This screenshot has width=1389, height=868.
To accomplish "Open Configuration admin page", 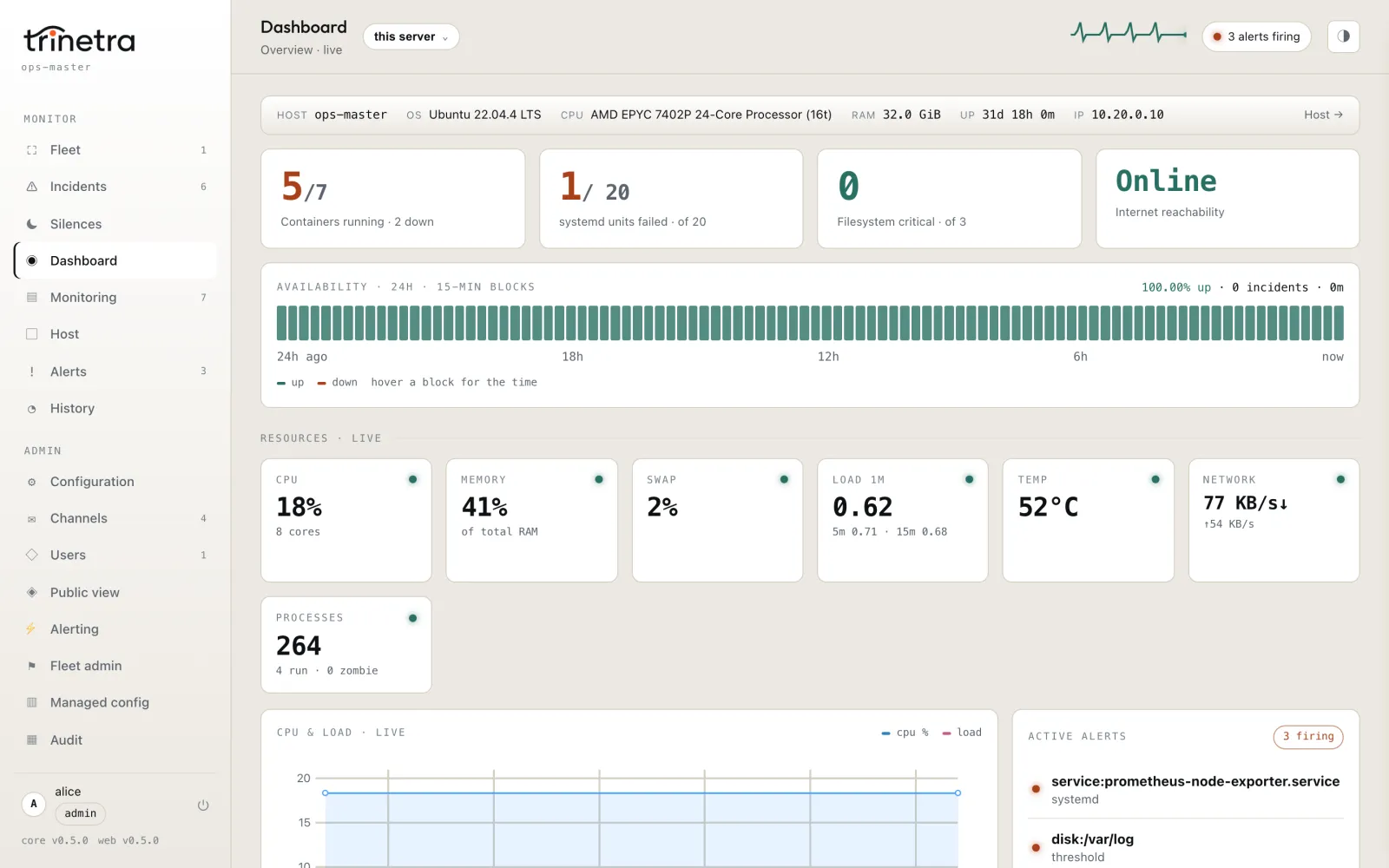I will coord(115,482).
